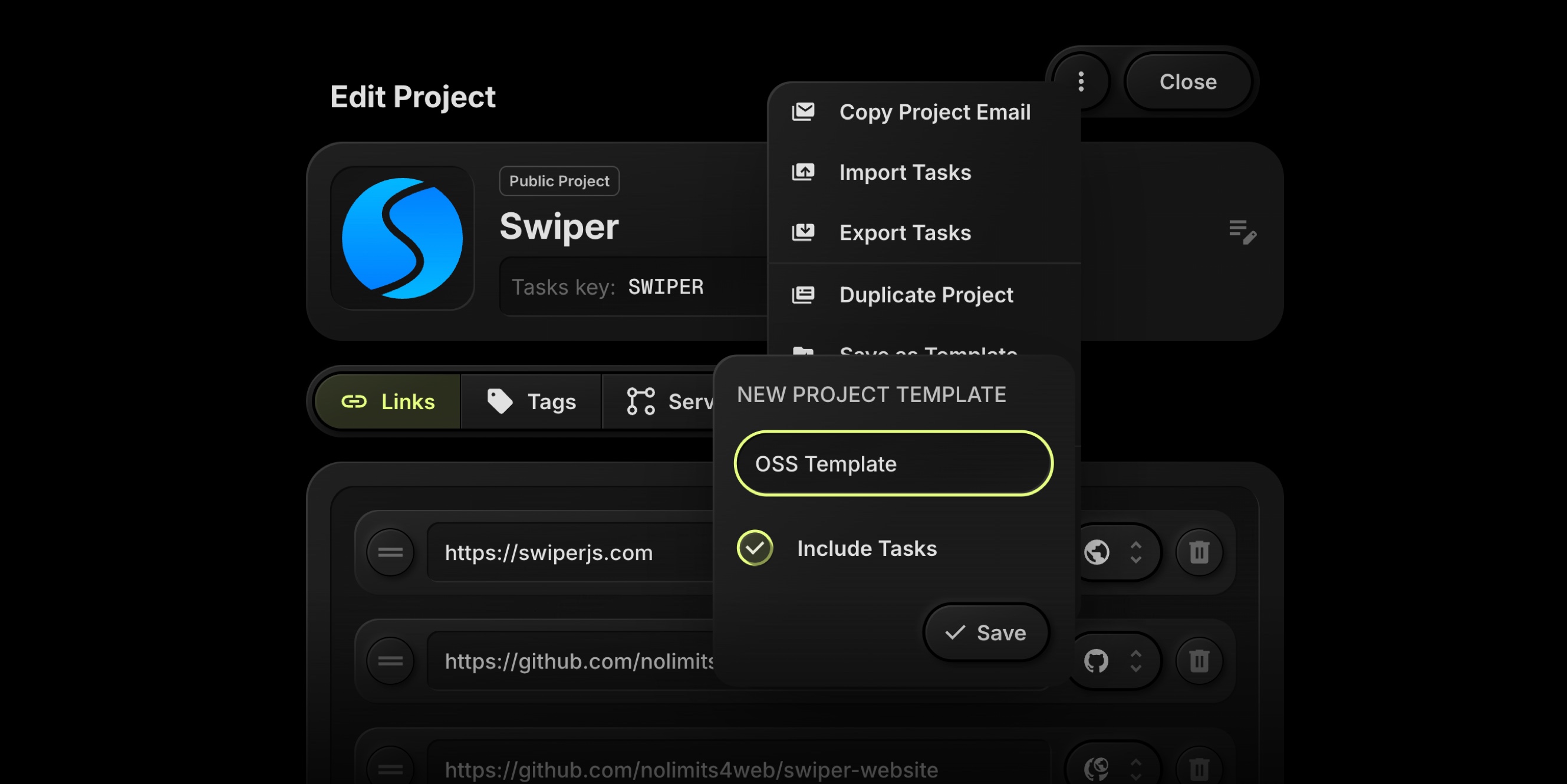Open link type selector for the github link
Viewport: 1567px width, 784px height.
click(1137, 661)
